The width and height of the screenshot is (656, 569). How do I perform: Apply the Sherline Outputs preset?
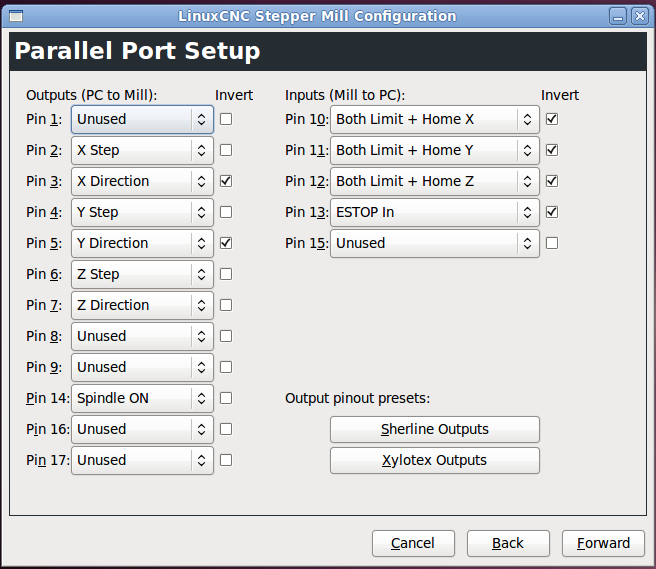[435, 429]
